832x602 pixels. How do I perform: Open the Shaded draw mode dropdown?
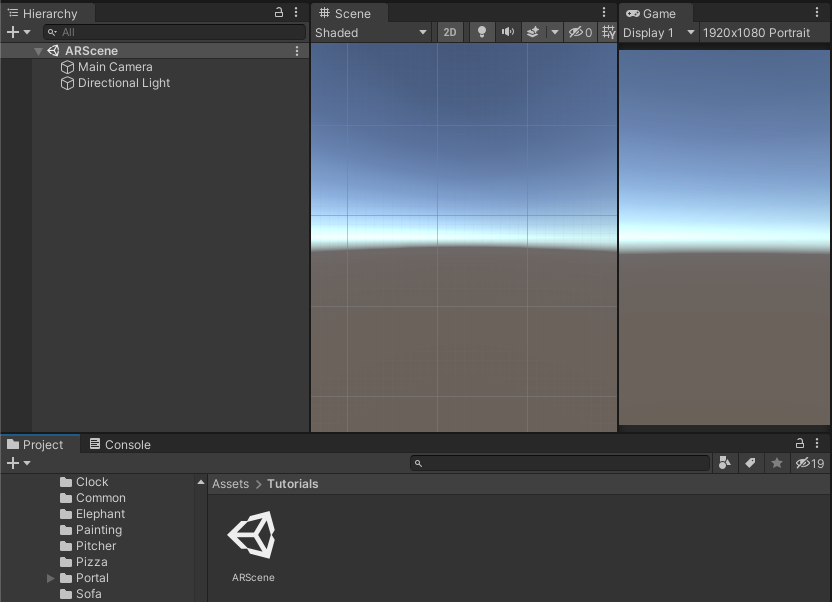click(x=371, y=32)
